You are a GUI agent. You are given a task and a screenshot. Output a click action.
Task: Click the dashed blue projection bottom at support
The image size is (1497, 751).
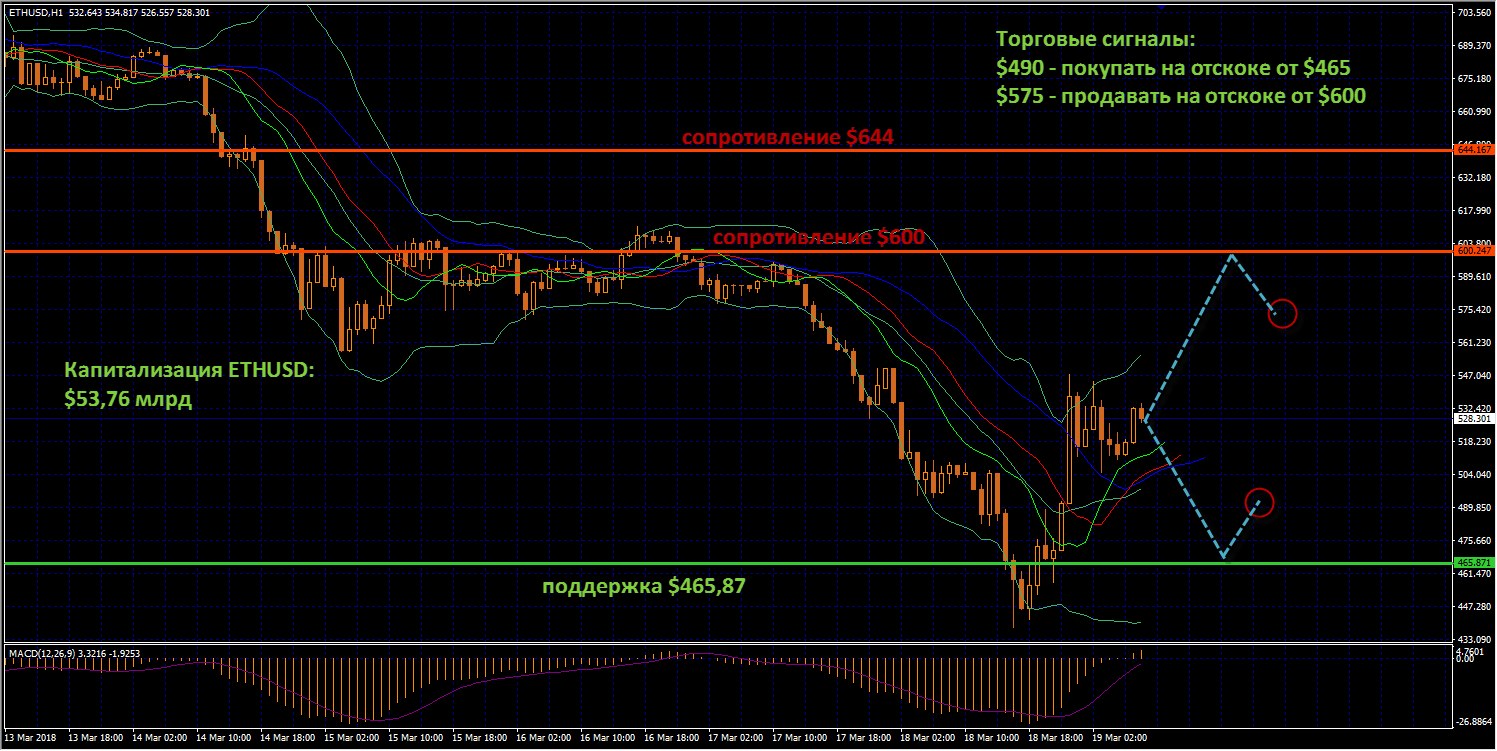tap(1223, 556)
